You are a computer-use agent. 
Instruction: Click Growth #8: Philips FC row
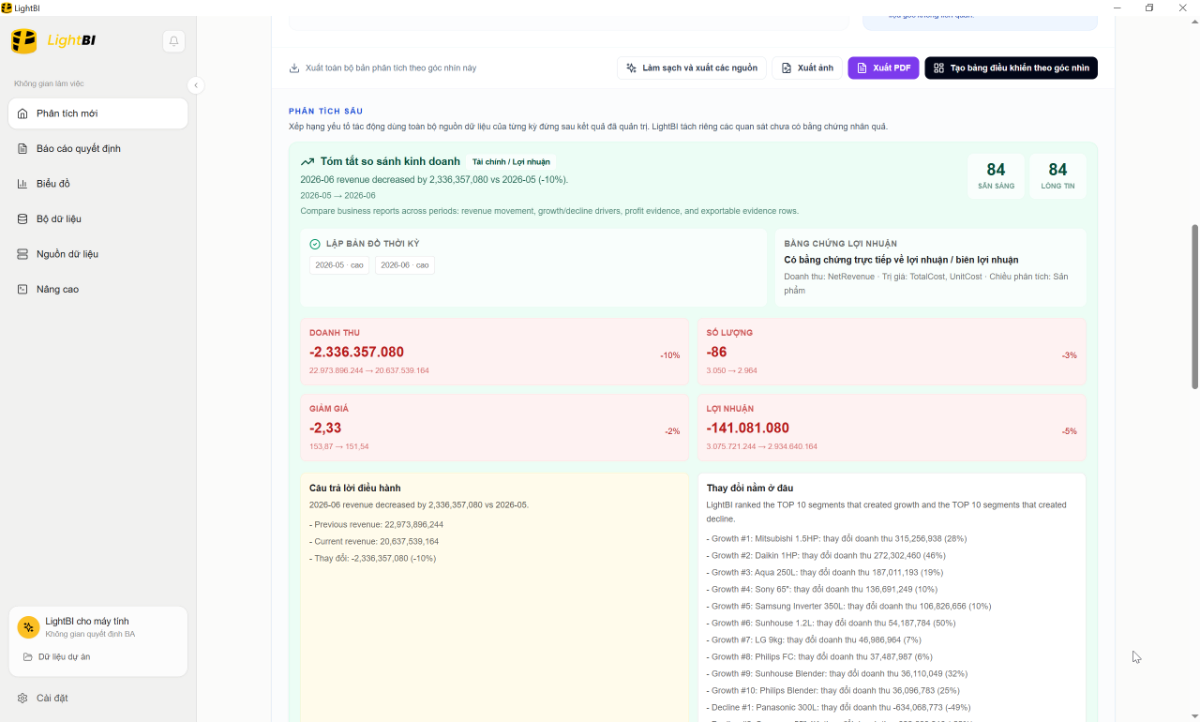pyautogui.click(x=819, y=657)
